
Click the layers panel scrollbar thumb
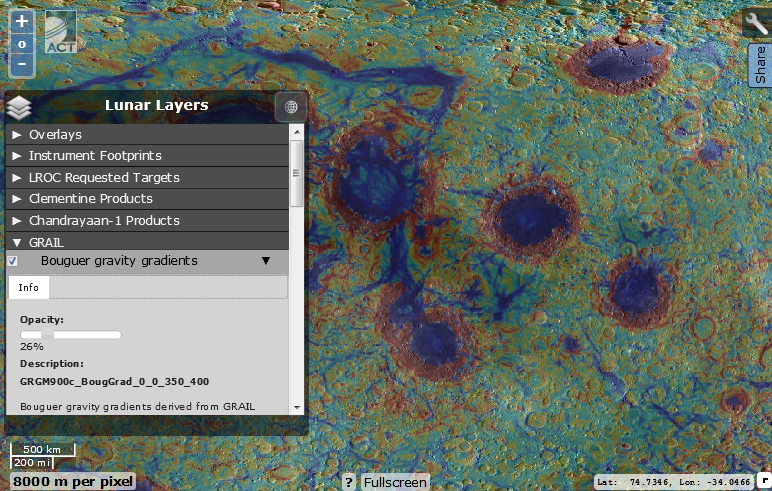point(297,173)
